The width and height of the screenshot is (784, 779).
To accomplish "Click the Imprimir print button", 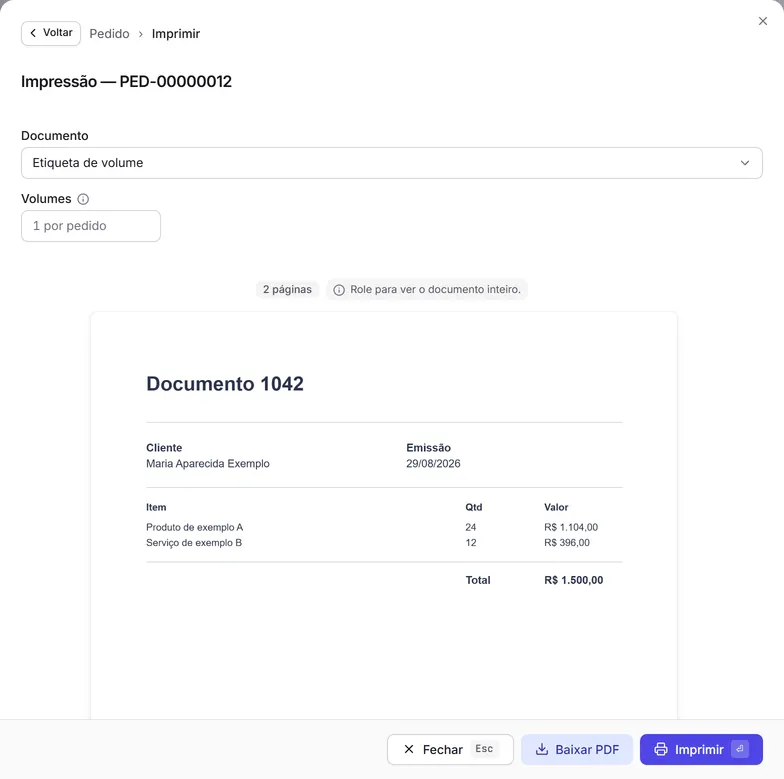I will tap(701, 749).
